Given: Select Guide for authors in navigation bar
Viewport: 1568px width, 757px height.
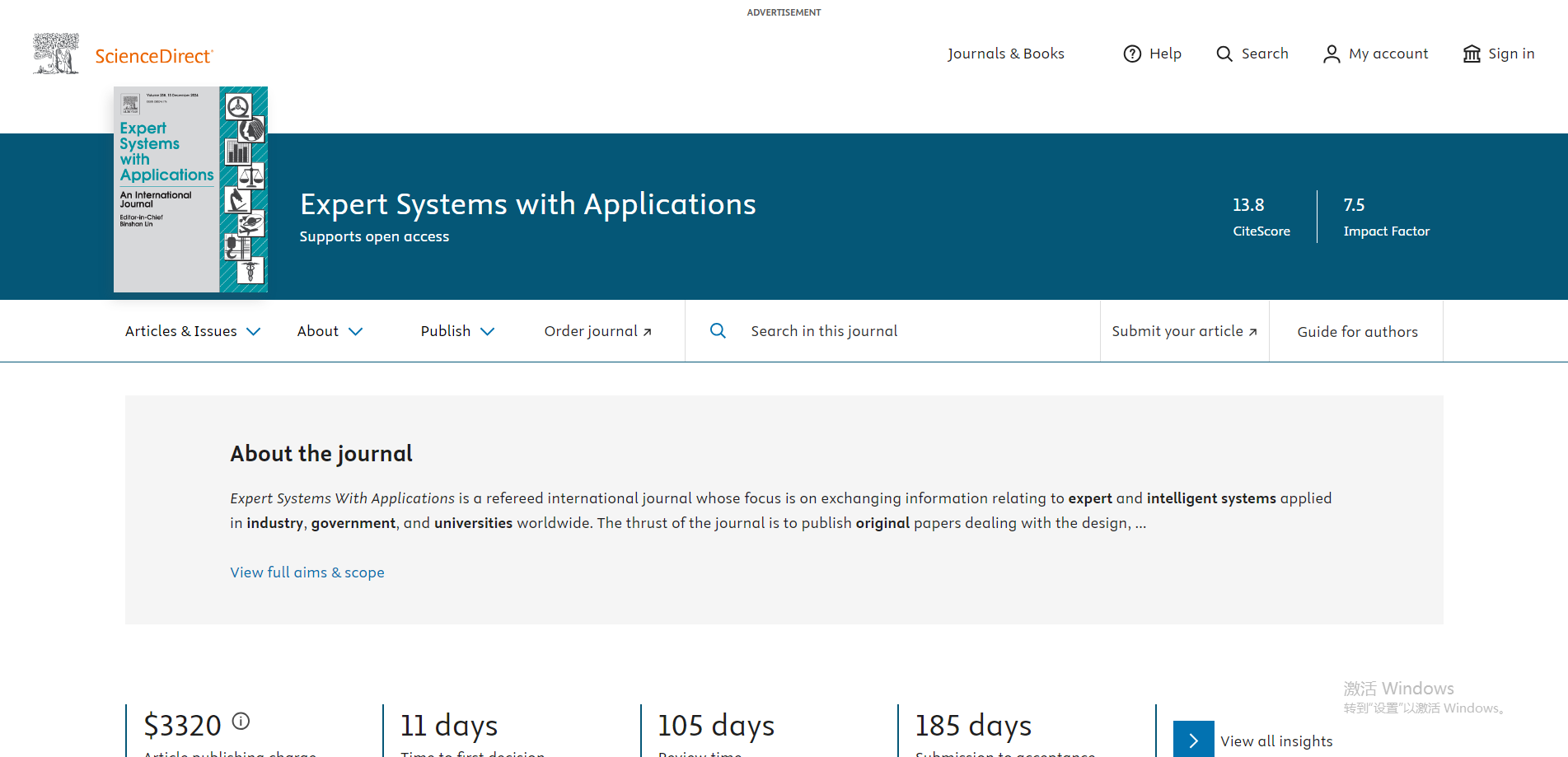Looking at the screenshot, I should [x=1357, y=332].
